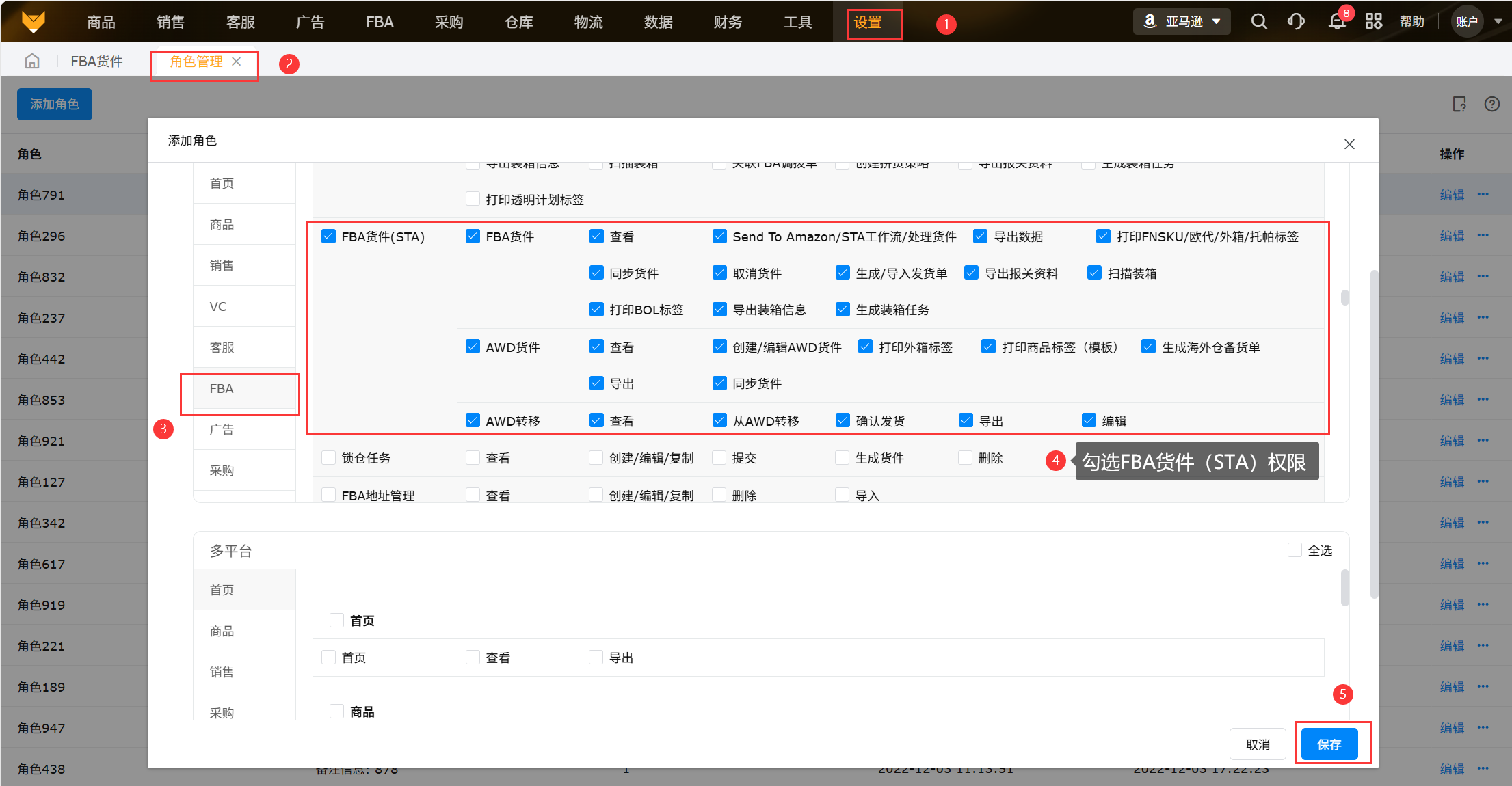Go to the home icon tab
This screenshot has width=1512, height=786.
click(32, 62)
